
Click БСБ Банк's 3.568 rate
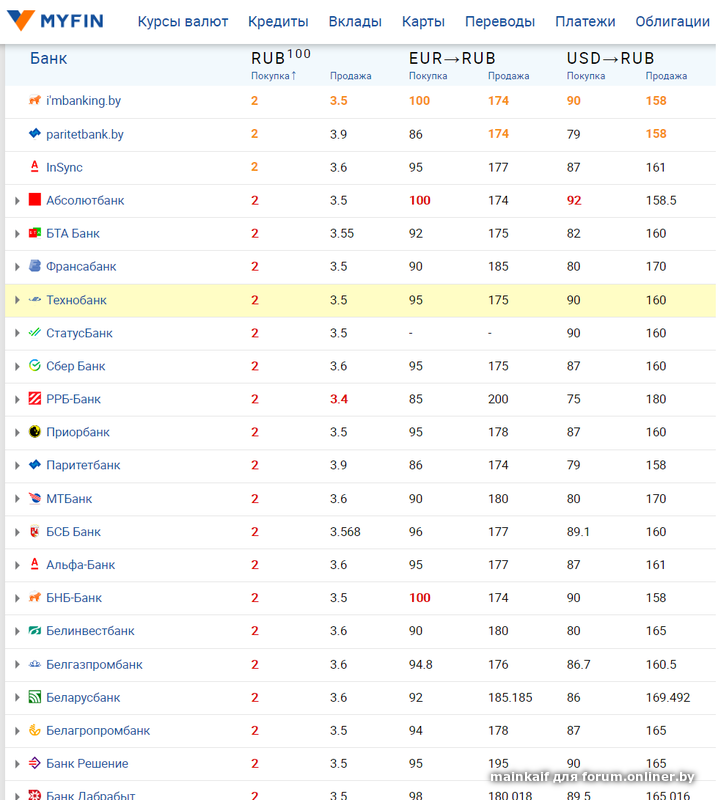click(345, 532)
